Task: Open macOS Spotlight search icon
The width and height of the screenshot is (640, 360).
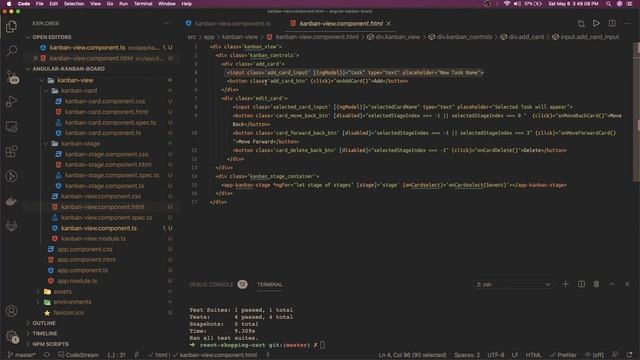Action: (609, 4)
